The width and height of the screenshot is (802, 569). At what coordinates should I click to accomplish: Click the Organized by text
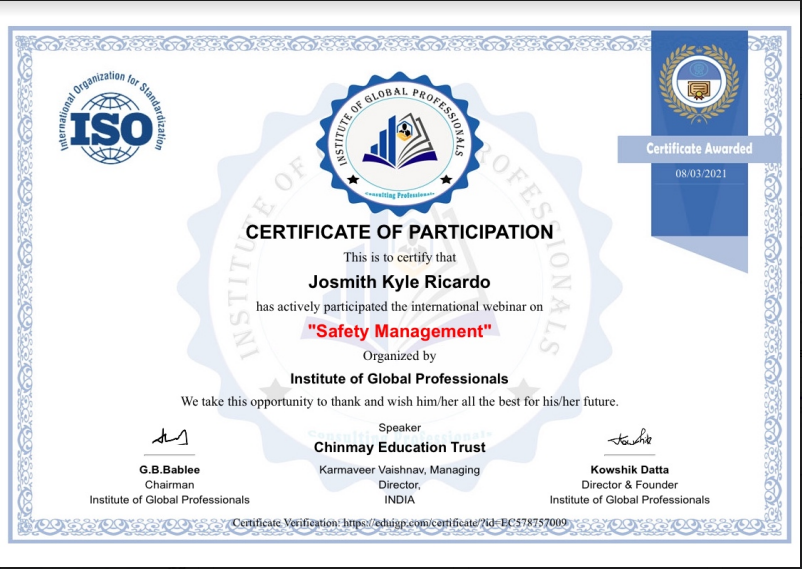click(399, 356)
